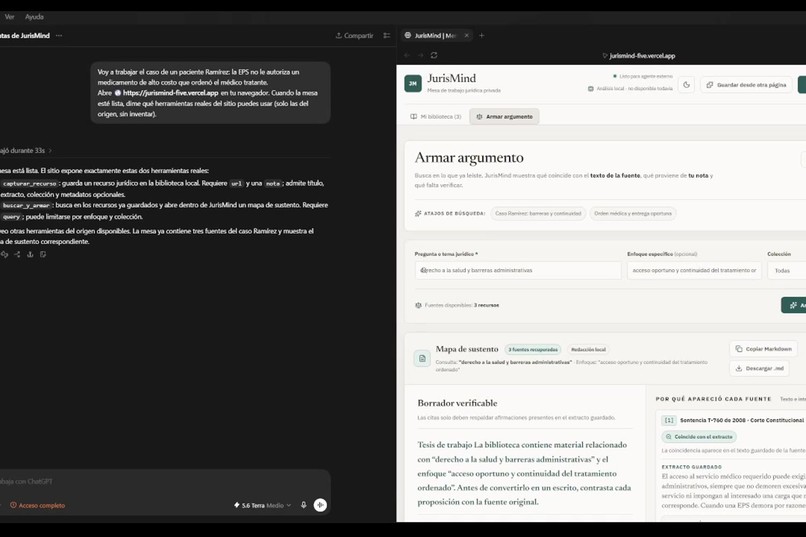Start voice mode with the white waveform button
Screen dimensions: 806x537
coord(320,505)
